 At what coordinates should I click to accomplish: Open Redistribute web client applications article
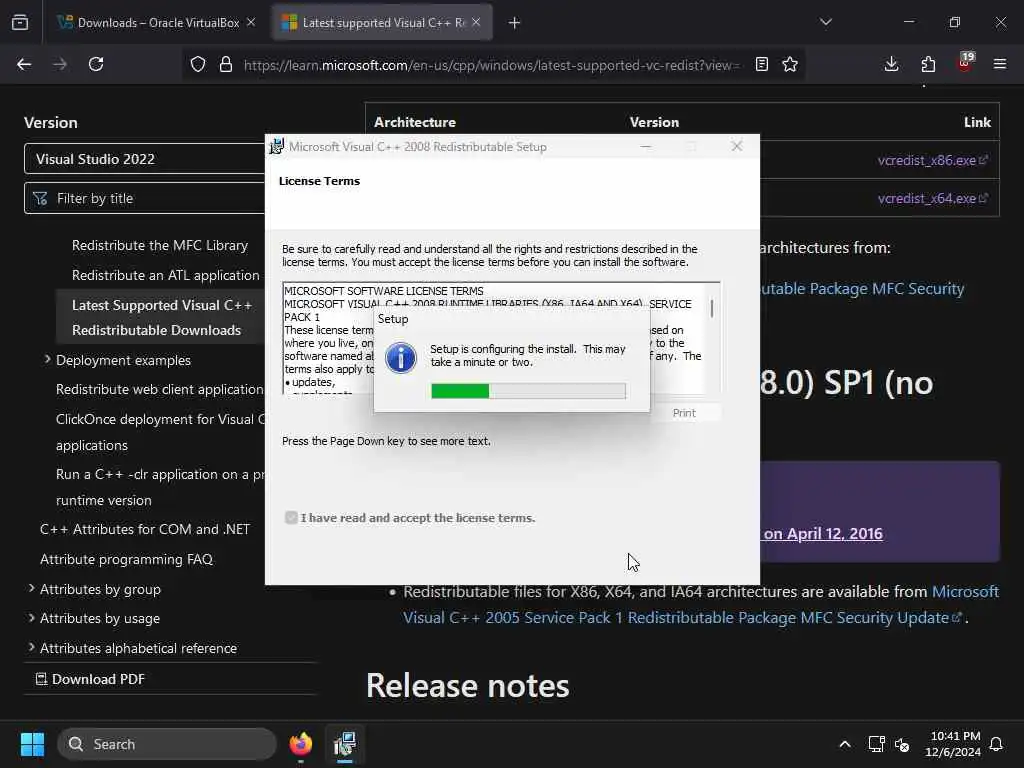(160, 389)
